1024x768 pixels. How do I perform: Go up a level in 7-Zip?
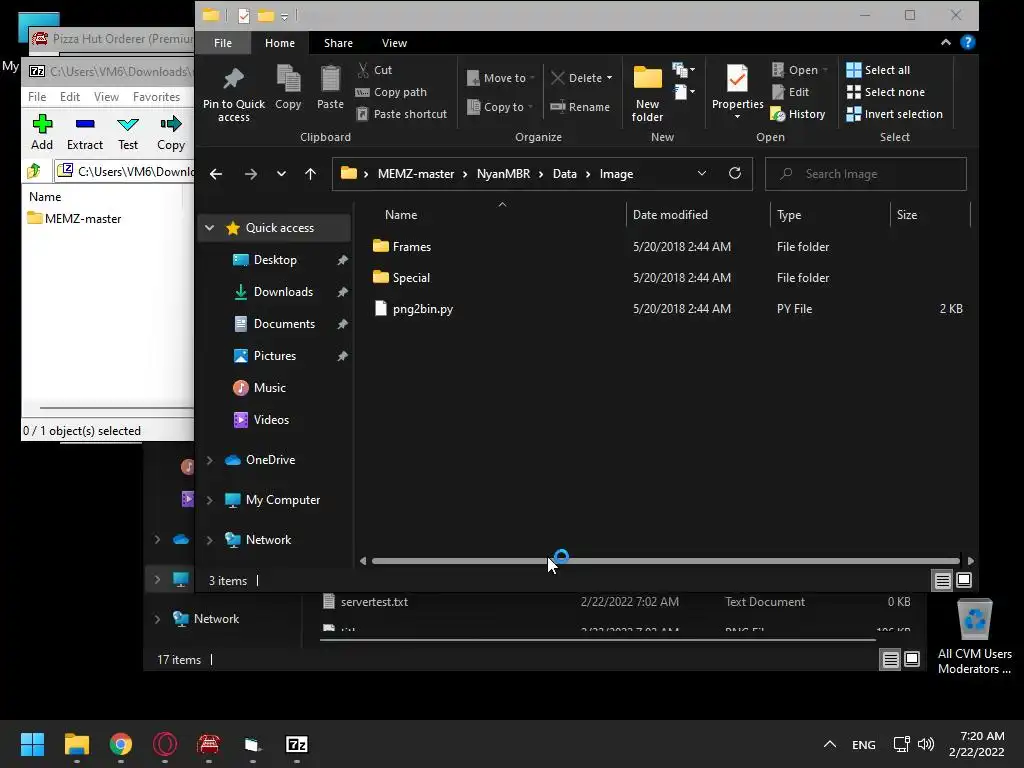34,171
